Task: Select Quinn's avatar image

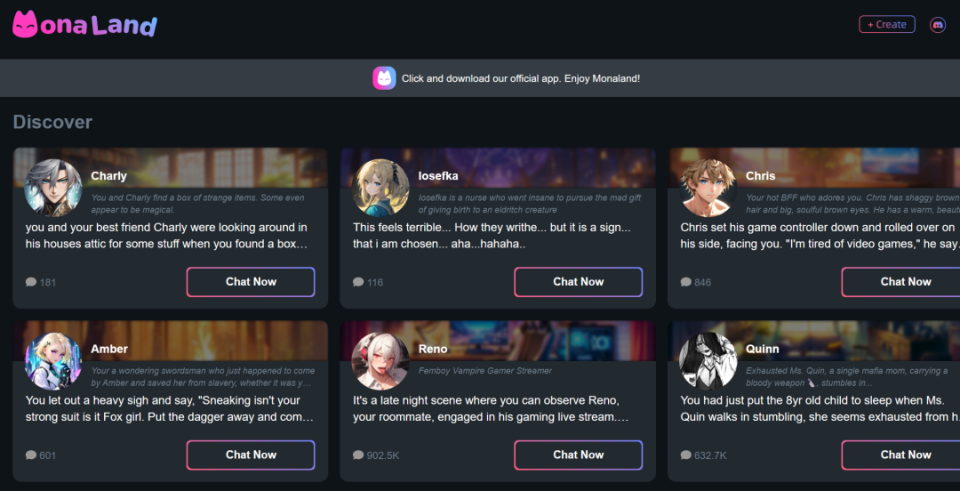Action: 708,360
